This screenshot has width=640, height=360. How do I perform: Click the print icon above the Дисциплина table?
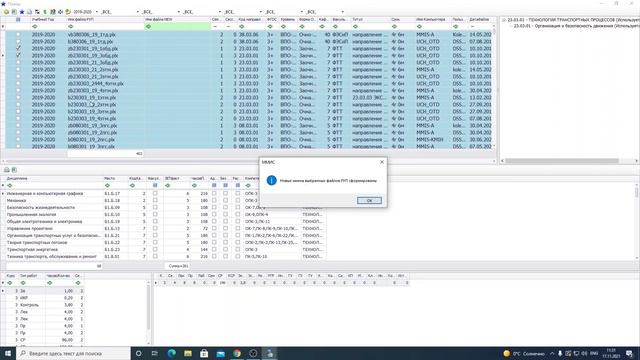point(7,170)
